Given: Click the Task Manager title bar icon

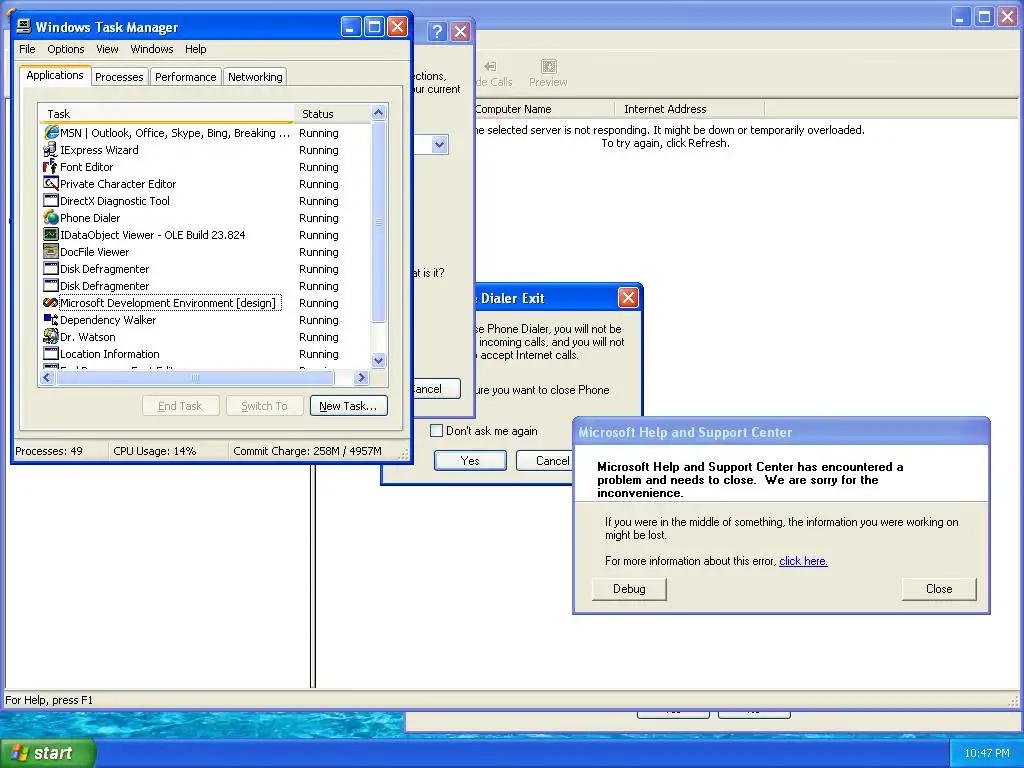Looking at the screenshot, I should (24, 26).
